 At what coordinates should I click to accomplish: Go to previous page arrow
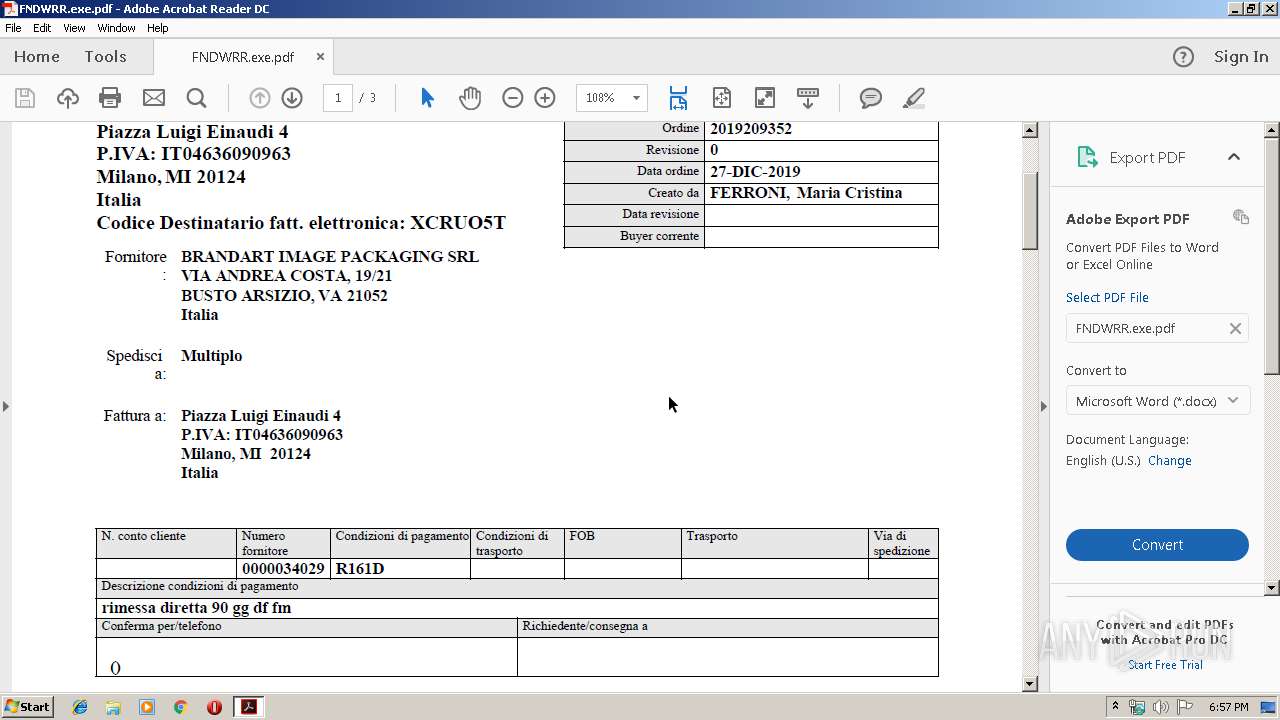260,98
